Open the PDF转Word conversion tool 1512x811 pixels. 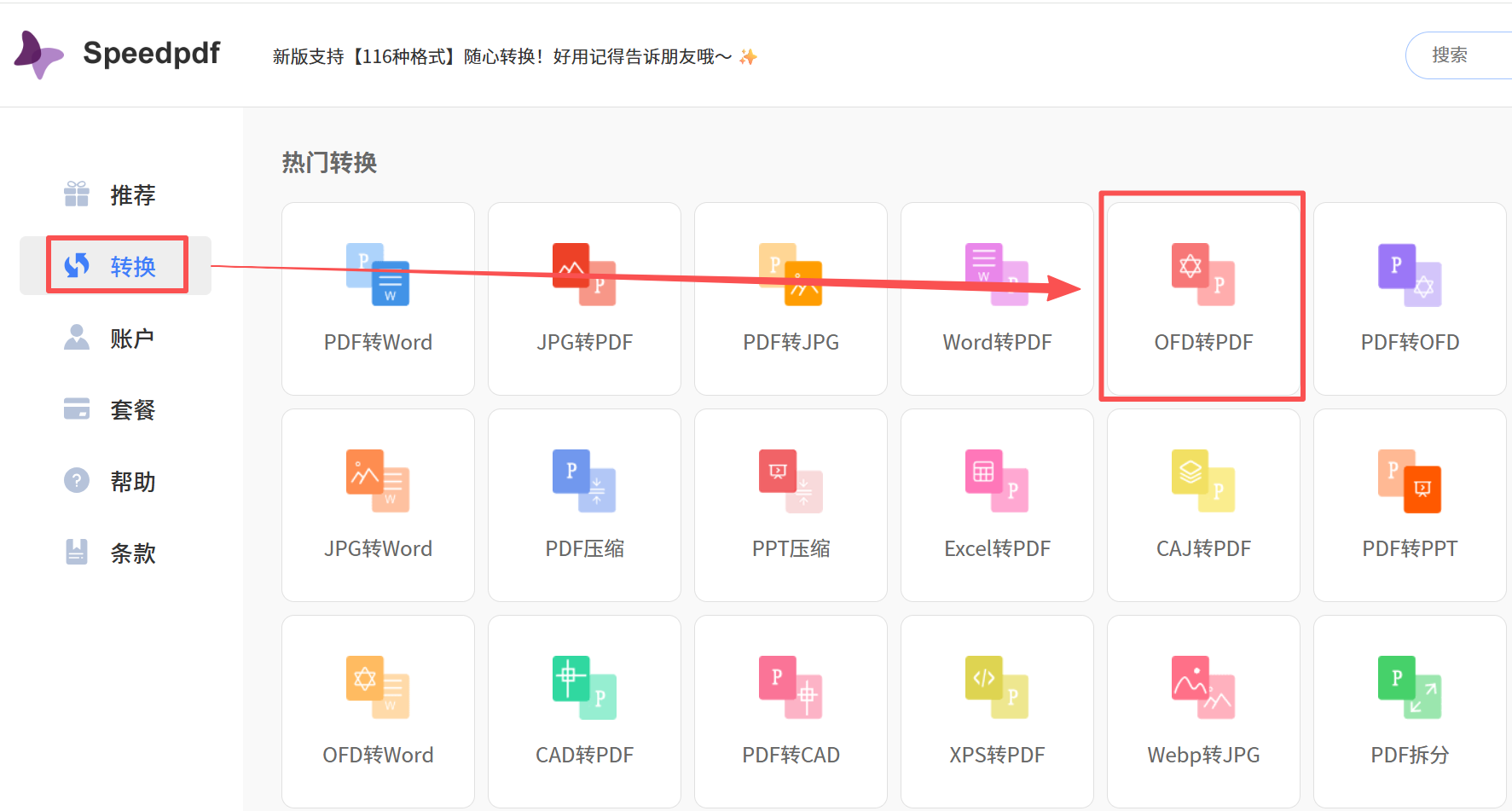pos(378,298)
